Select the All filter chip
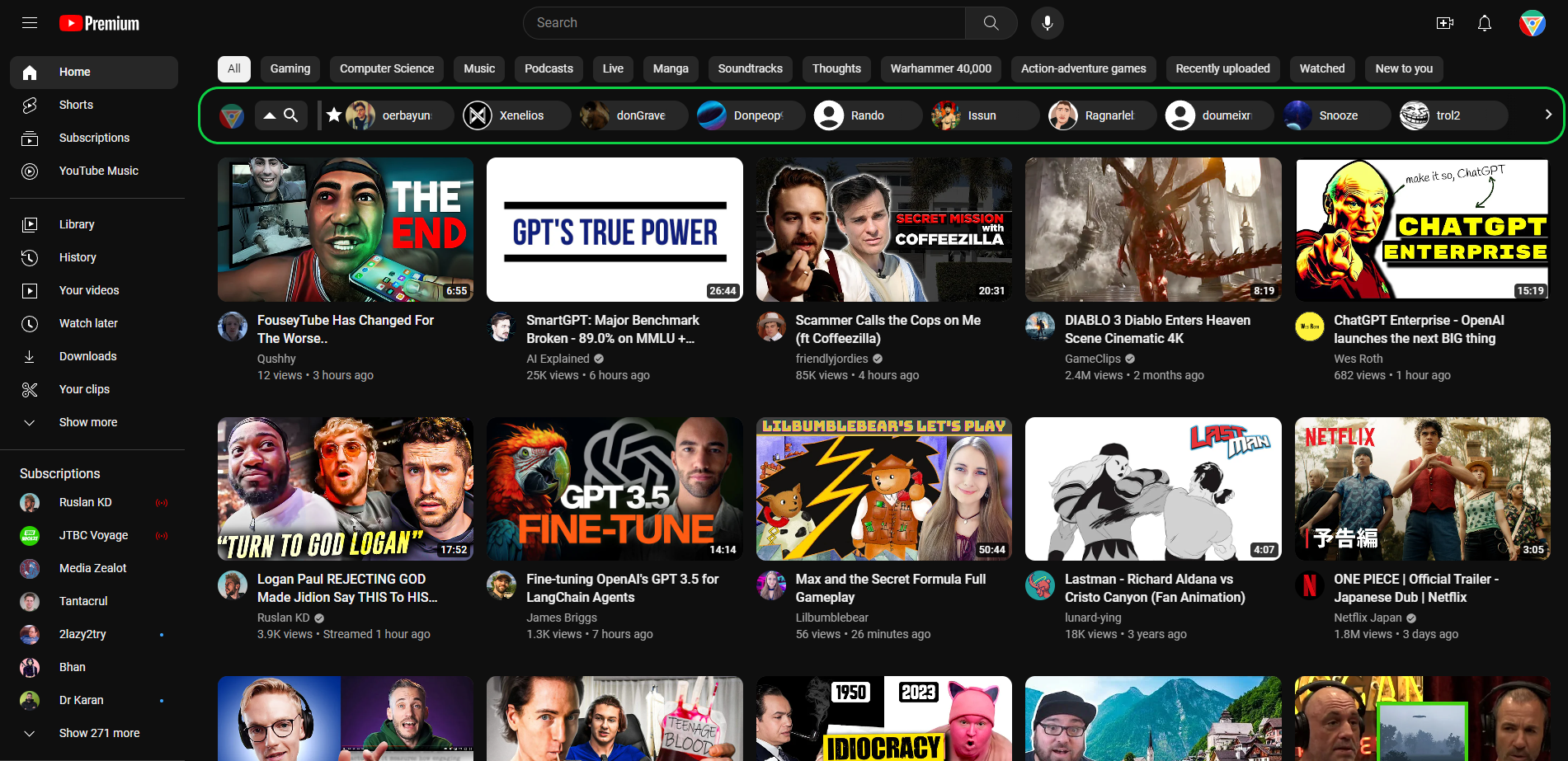 (x=234, y=68)
